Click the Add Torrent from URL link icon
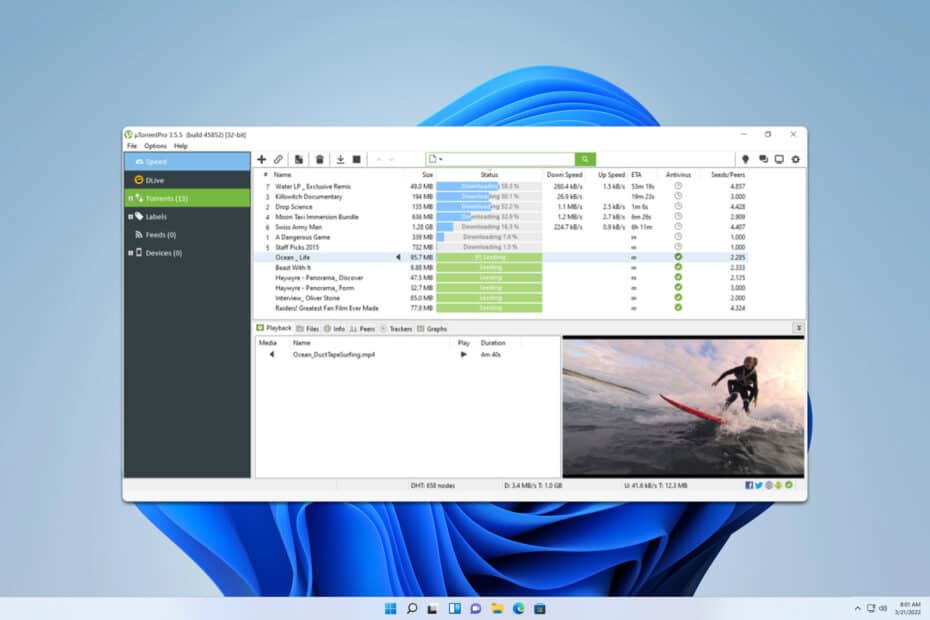The image size is (930, 620). pyautogui.click(x=278, y=159)
